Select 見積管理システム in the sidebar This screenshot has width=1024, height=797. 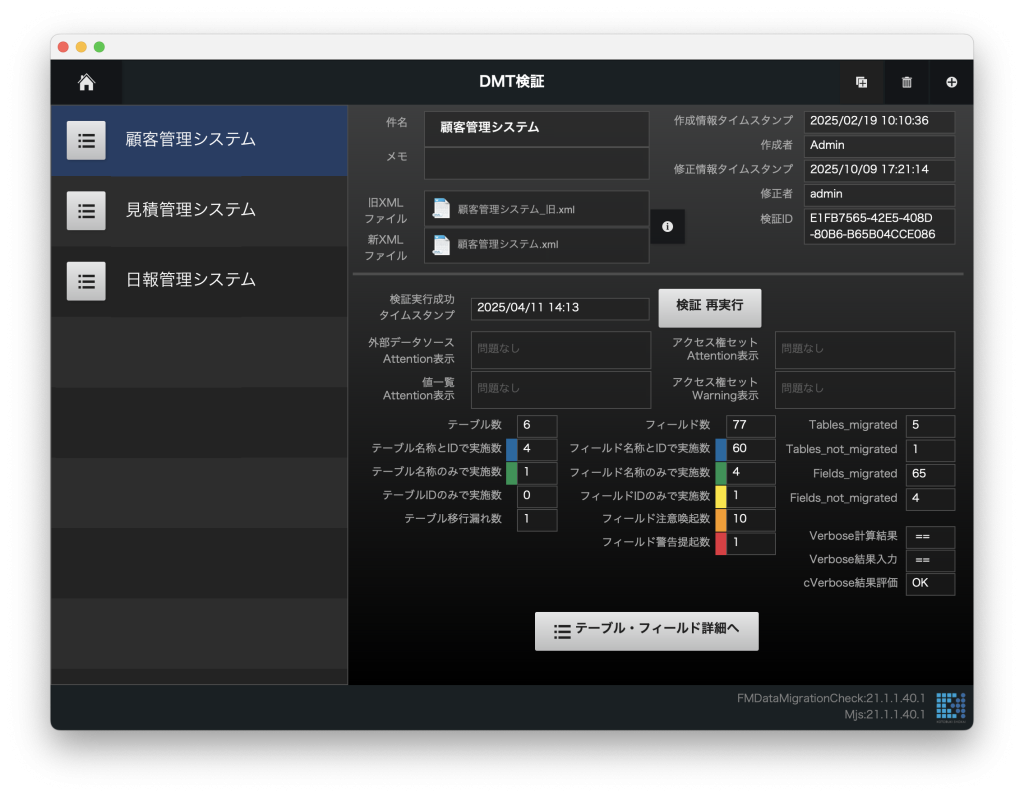tap(191, 210)
